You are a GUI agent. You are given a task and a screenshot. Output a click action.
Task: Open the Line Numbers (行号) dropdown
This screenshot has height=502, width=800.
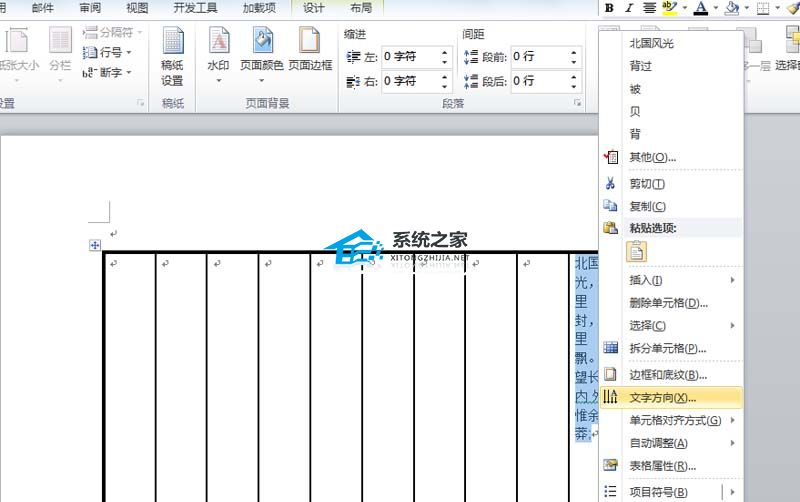[107, 52]
